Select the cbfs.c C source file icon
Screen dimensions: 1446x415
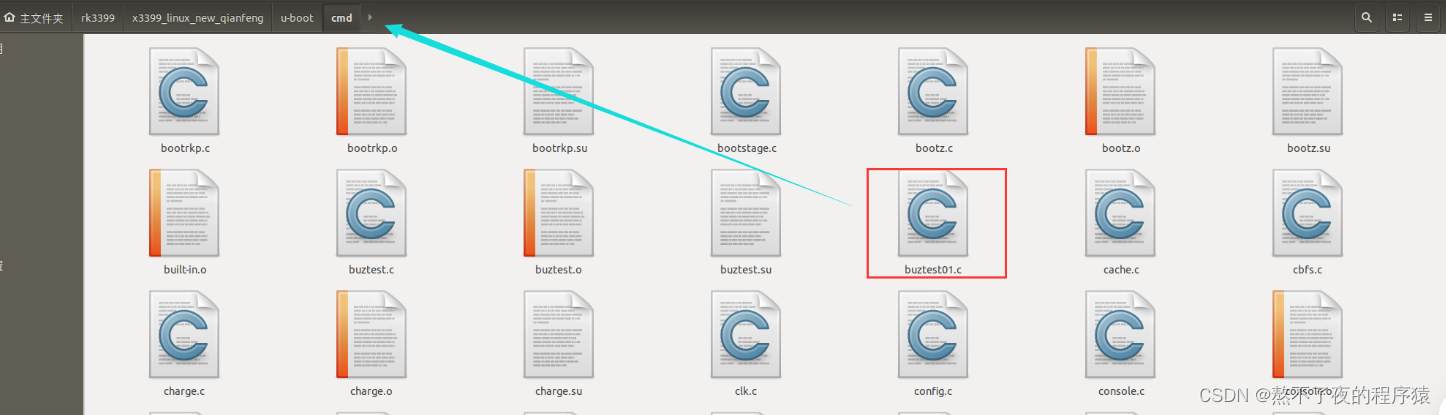(x=1308, y=214)
